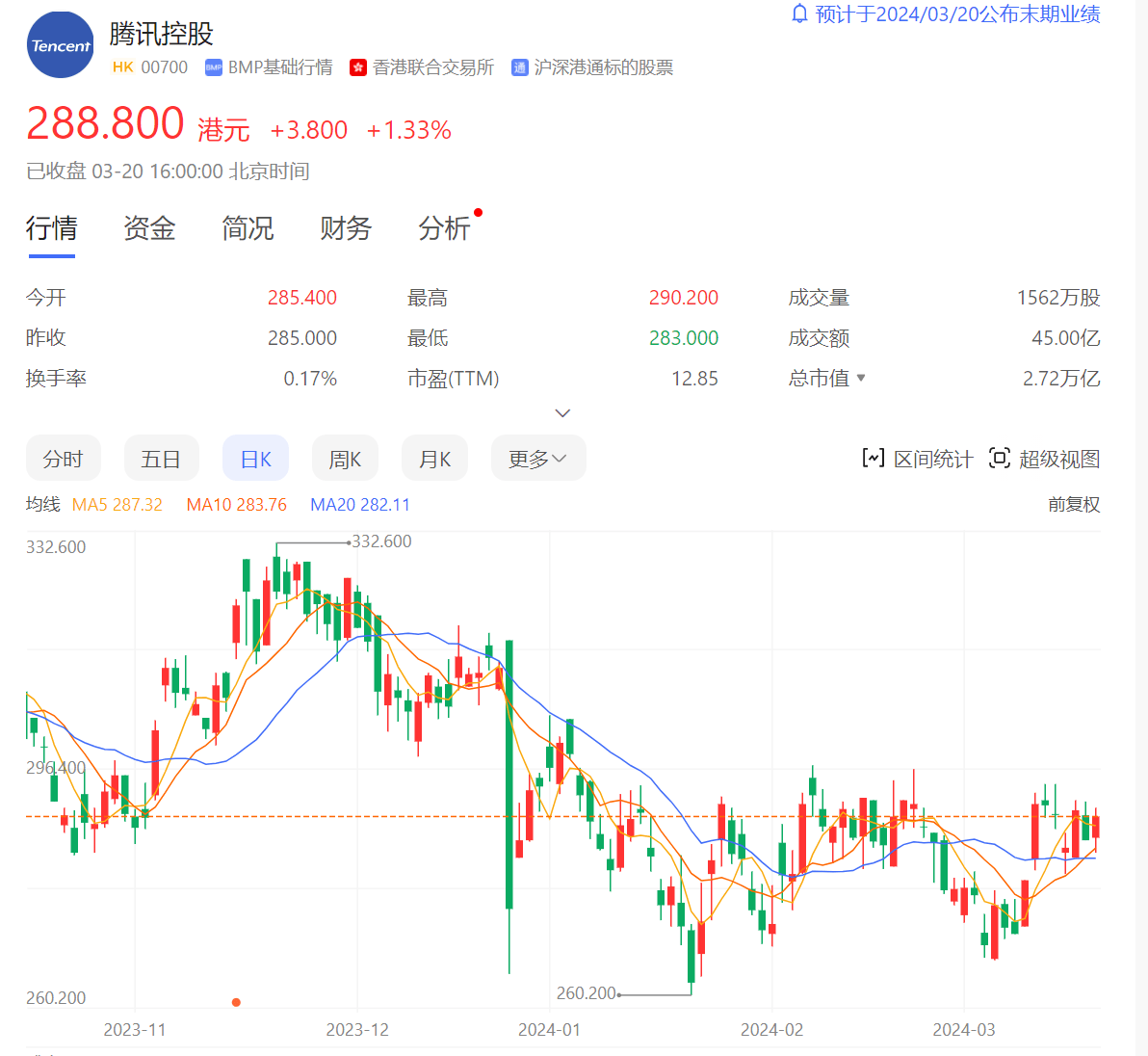Click the BMP基础行情 label text
Image resolution: width=1148 pixels, height=1056 pixels.
pos(280,67)
